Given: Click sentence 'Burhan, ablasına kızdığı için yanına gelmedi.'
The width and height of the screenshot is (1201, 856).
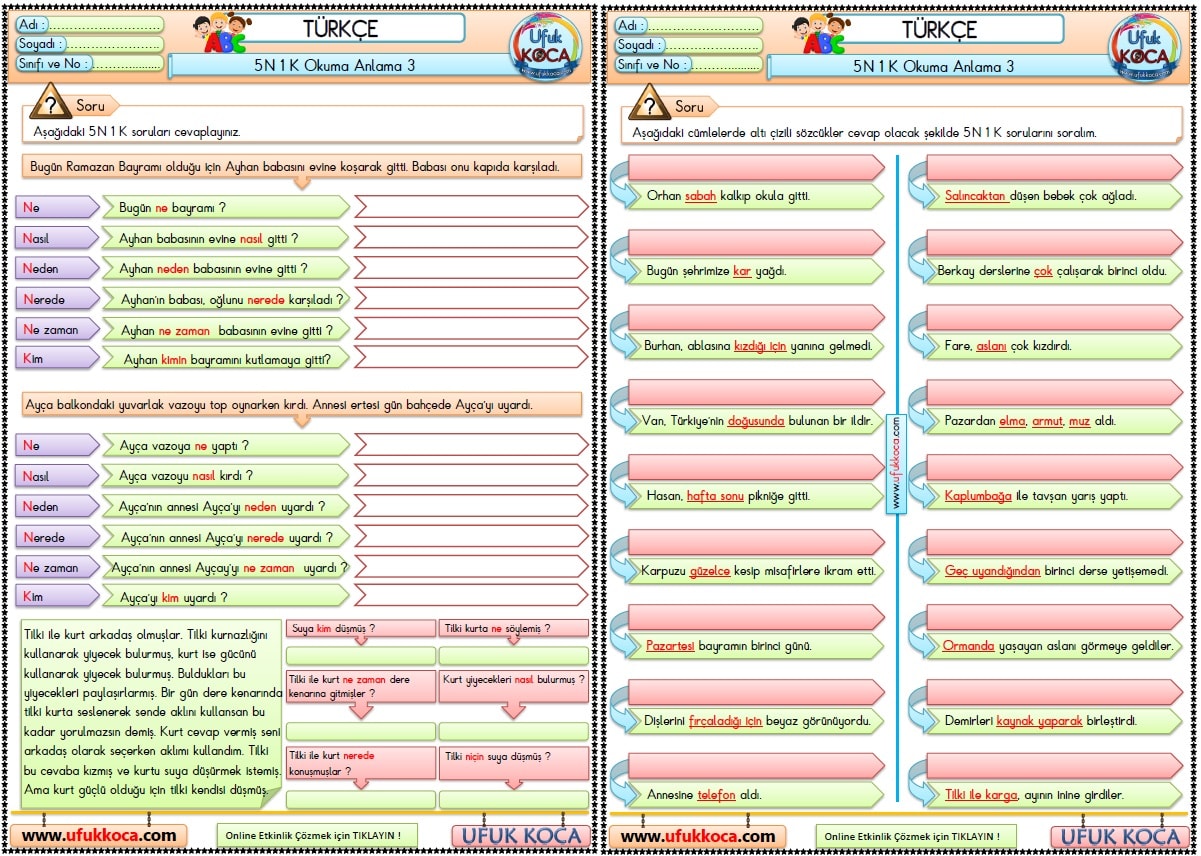Looking at the screenshot, I should pos(756,346).
